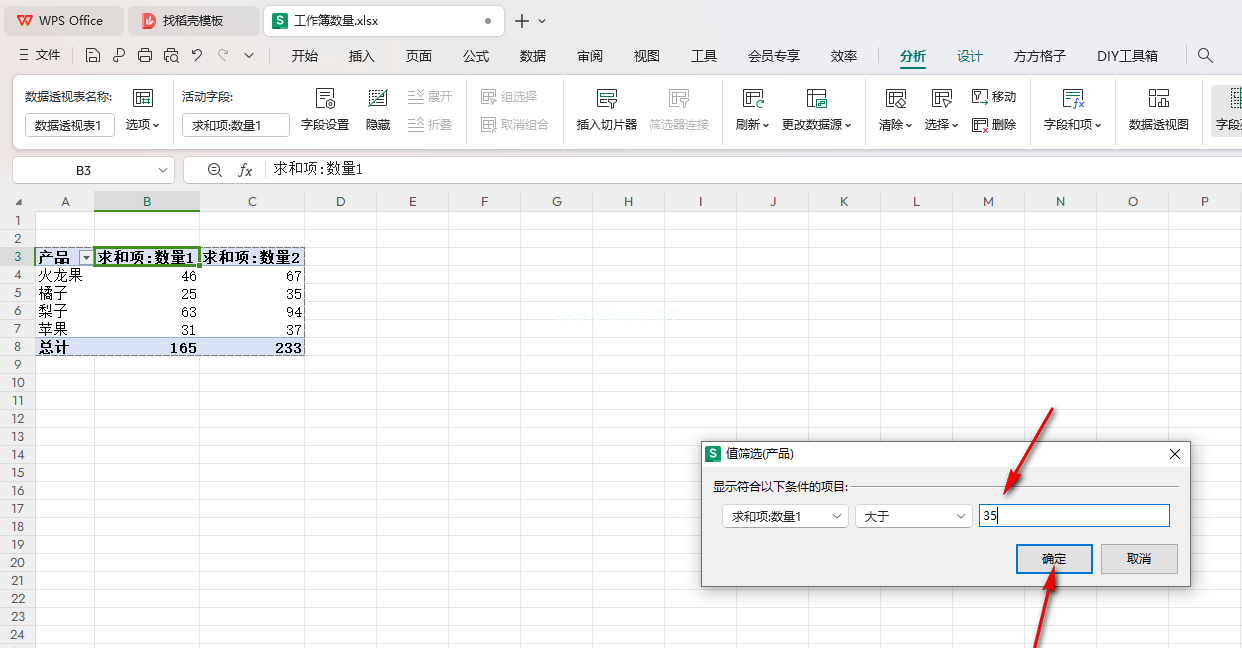Viewport: 1242px width, 648px height.
Task: Click the formula bar zoom icon
Action: point(214,170)
